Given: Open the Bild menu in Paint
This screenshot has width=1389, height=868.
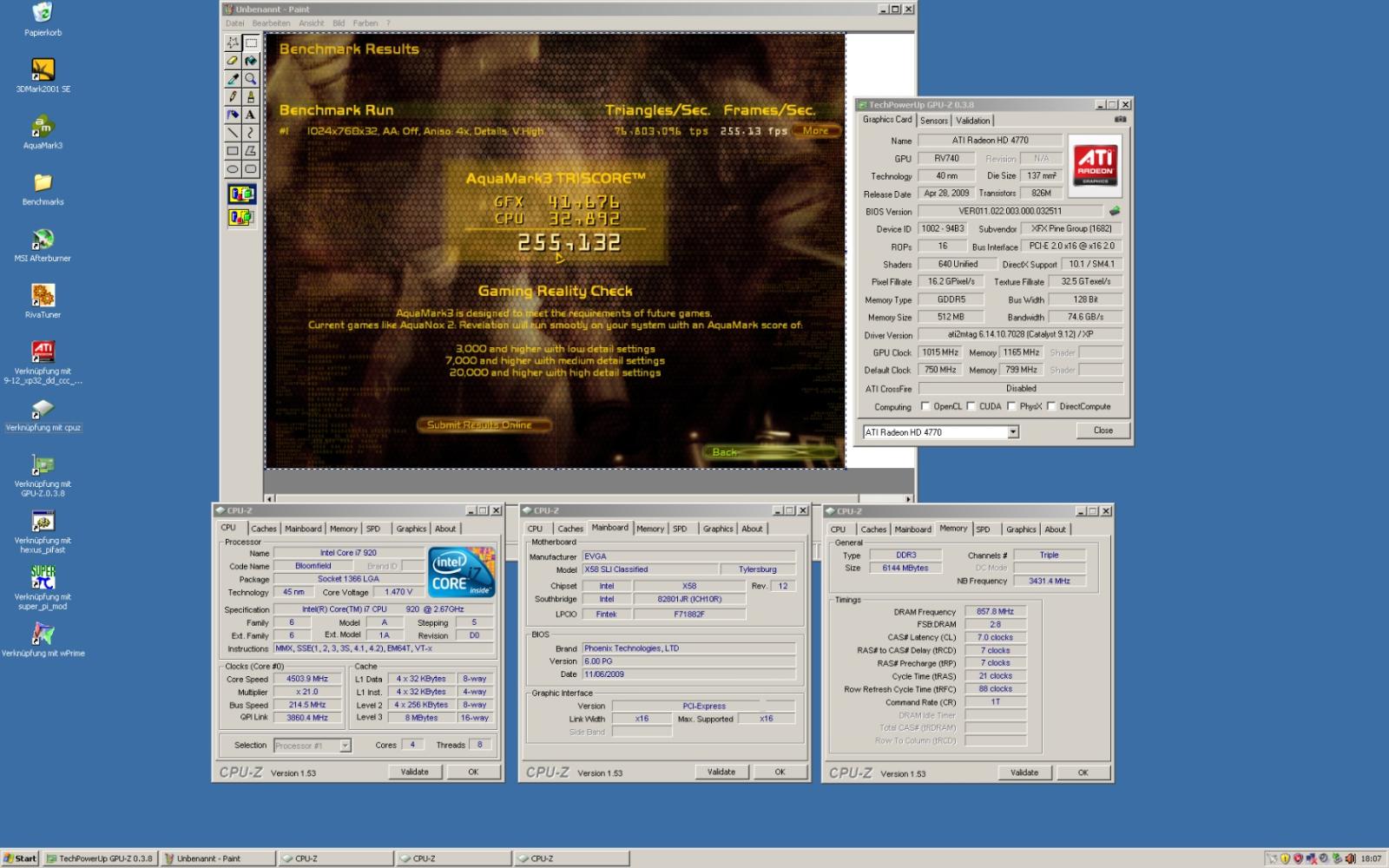Looking at the screenshot, I should click(x=339, y=23).
